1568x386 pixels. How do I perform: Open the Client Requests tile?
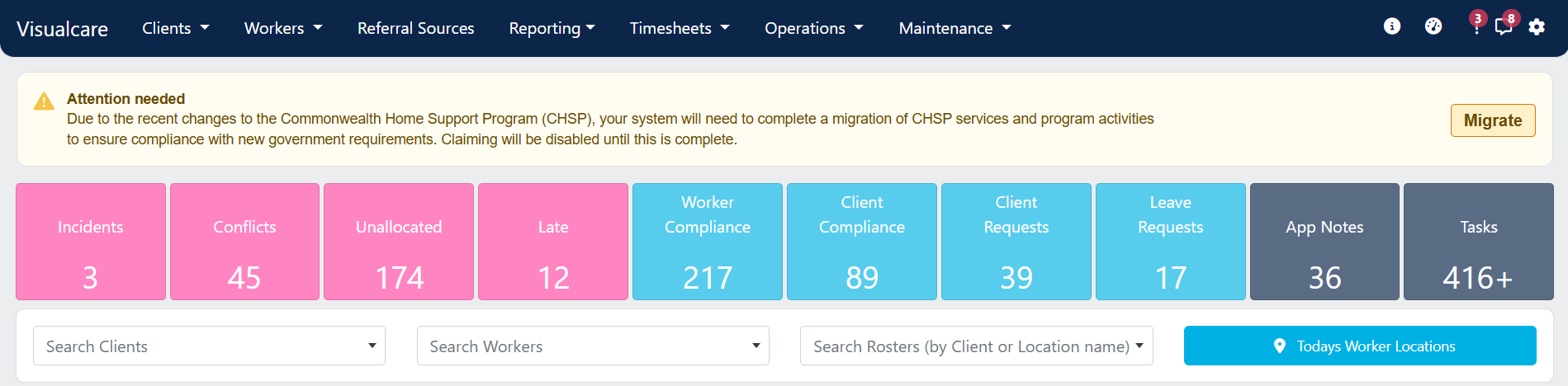(x=1016, y=242)
